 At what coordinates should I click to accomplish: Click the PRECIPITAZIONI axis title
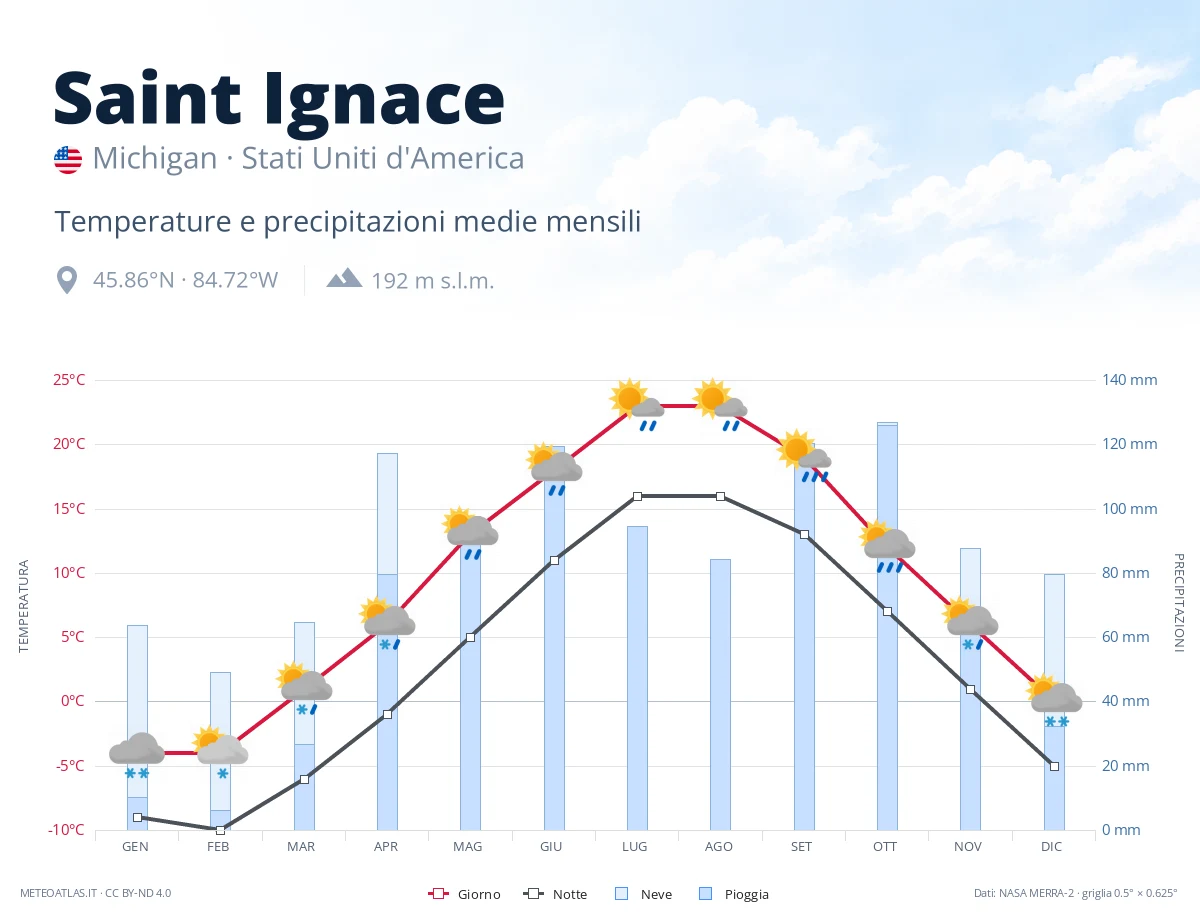(1178, 603)
